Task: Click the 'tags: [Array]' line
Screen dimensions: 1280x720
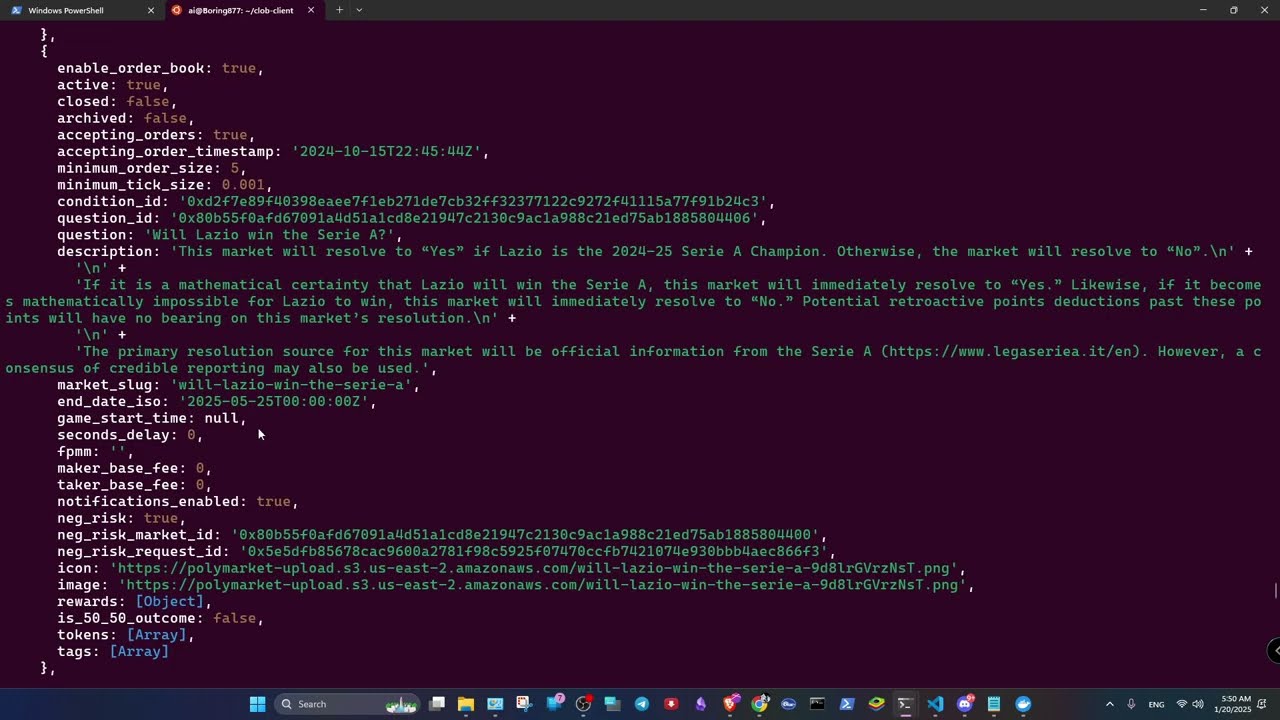Action: point(113,652)
